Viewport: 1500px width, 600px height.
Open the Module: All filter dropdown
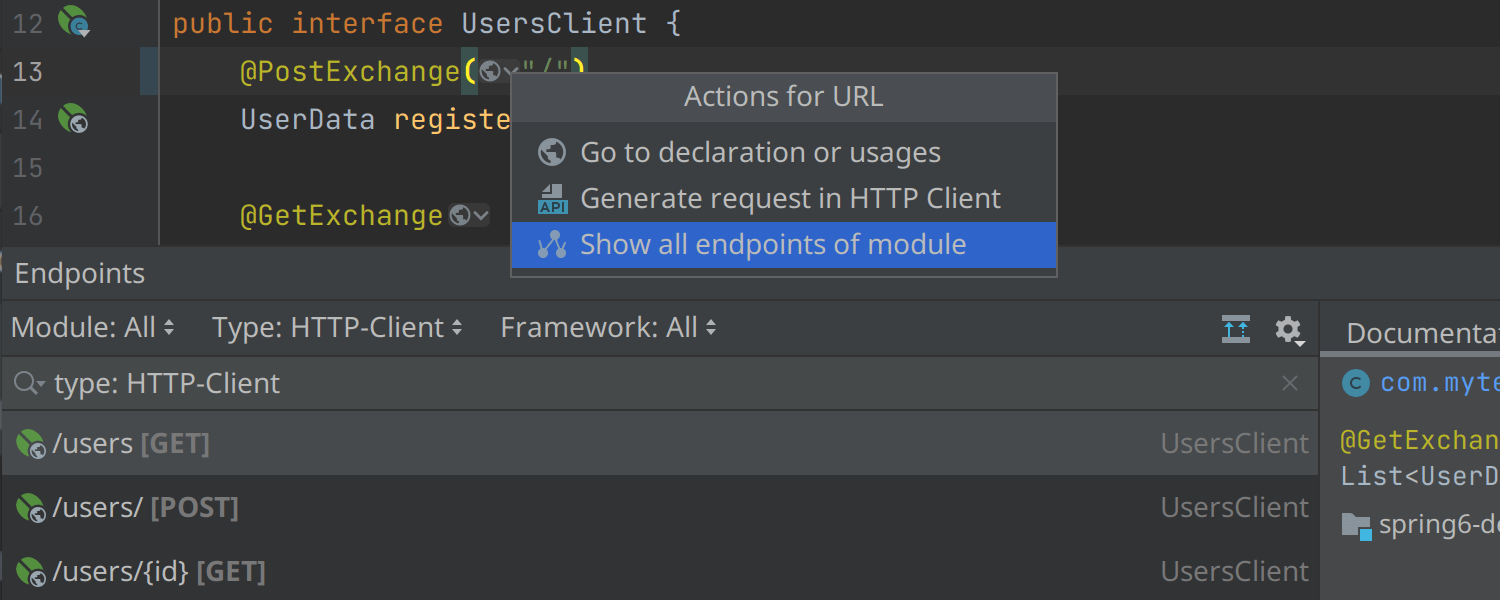(x=93, y=328)
